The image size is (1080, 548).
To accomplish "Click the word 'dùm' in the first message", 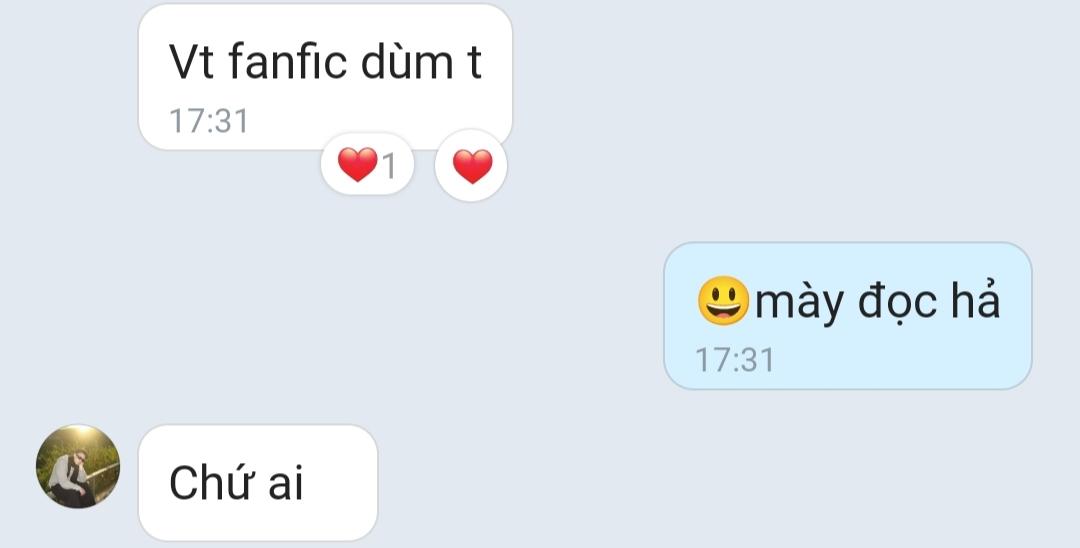I will click(406, 61).
